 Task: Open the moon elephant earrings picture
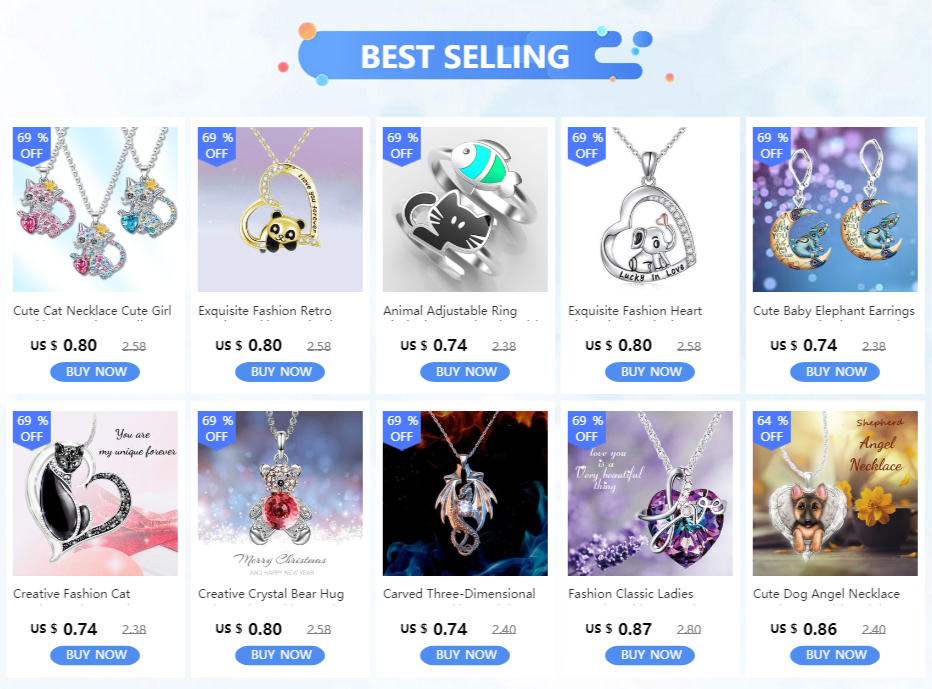(x=835, y=209)
